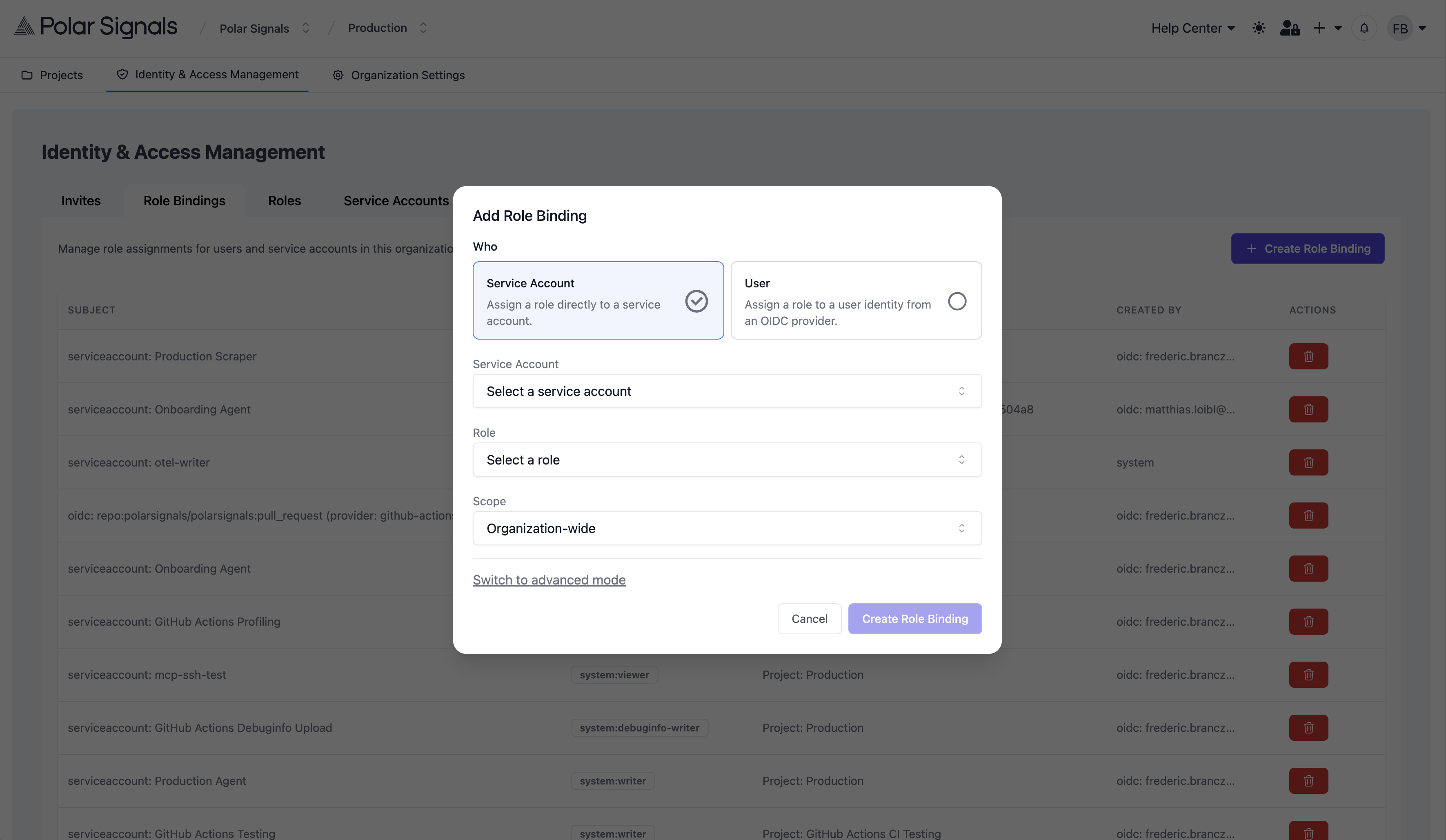Image resolution: width=1446 pixels, height=840 pixels.
Task: Open the Select a role dropdown
Action: click(x=726, y=460)
